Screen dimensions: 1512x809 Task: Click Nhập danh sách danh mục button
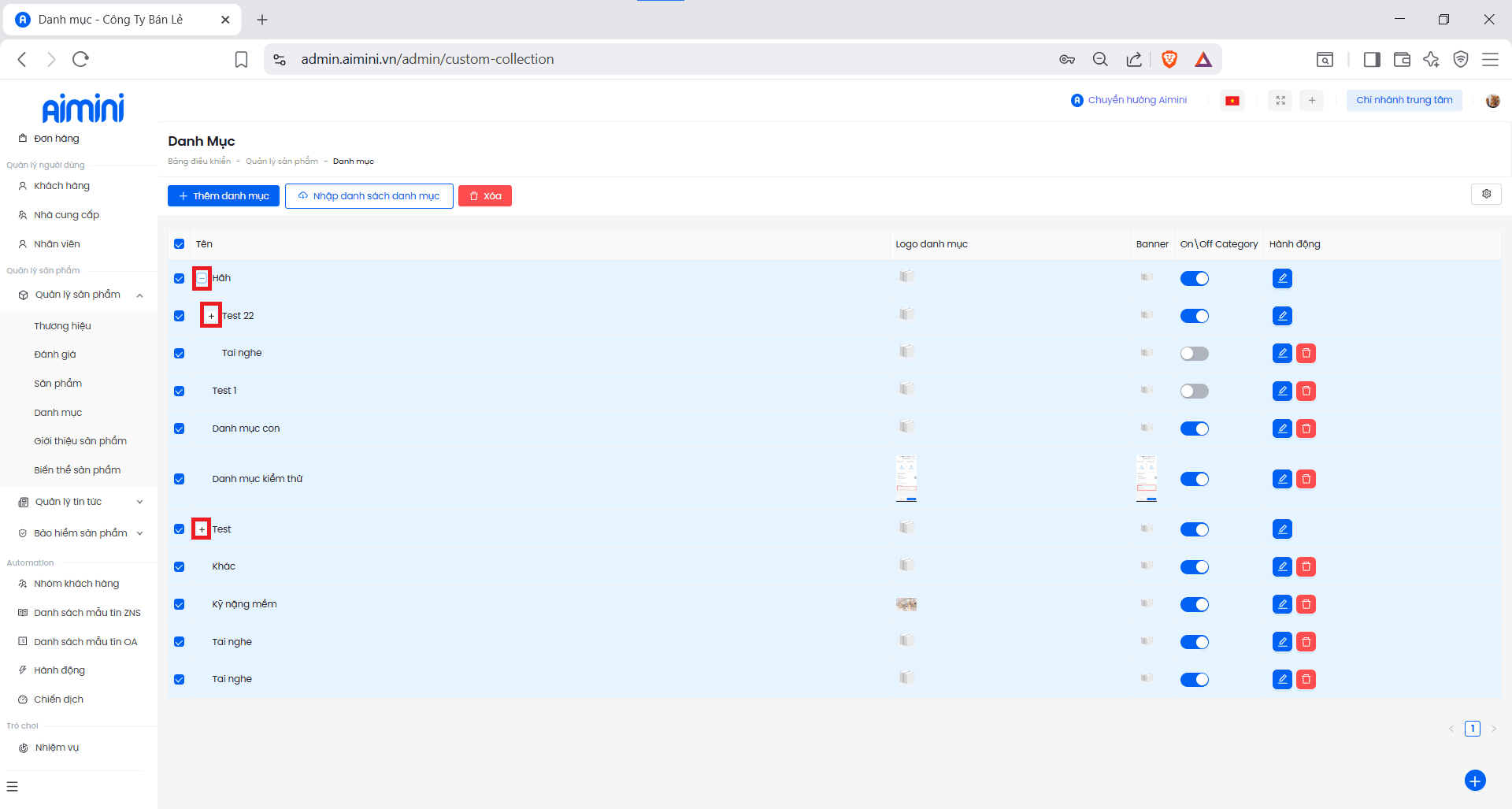(369, 196)
